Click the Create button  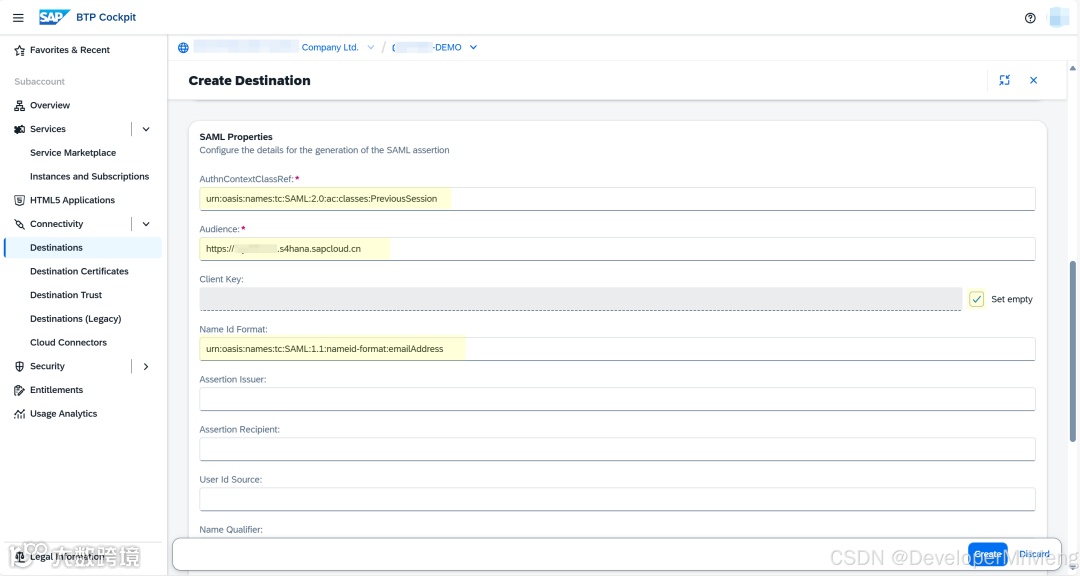(x=987, y=554)
